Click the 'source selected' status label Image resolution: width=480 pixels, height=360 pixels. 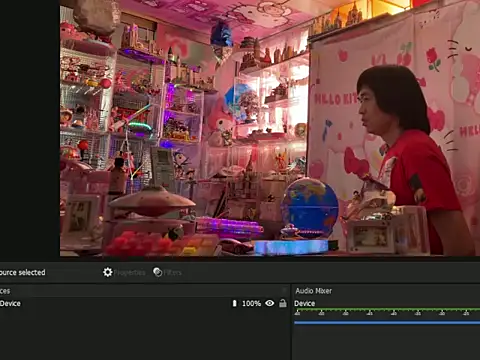[x=23, y=272]
